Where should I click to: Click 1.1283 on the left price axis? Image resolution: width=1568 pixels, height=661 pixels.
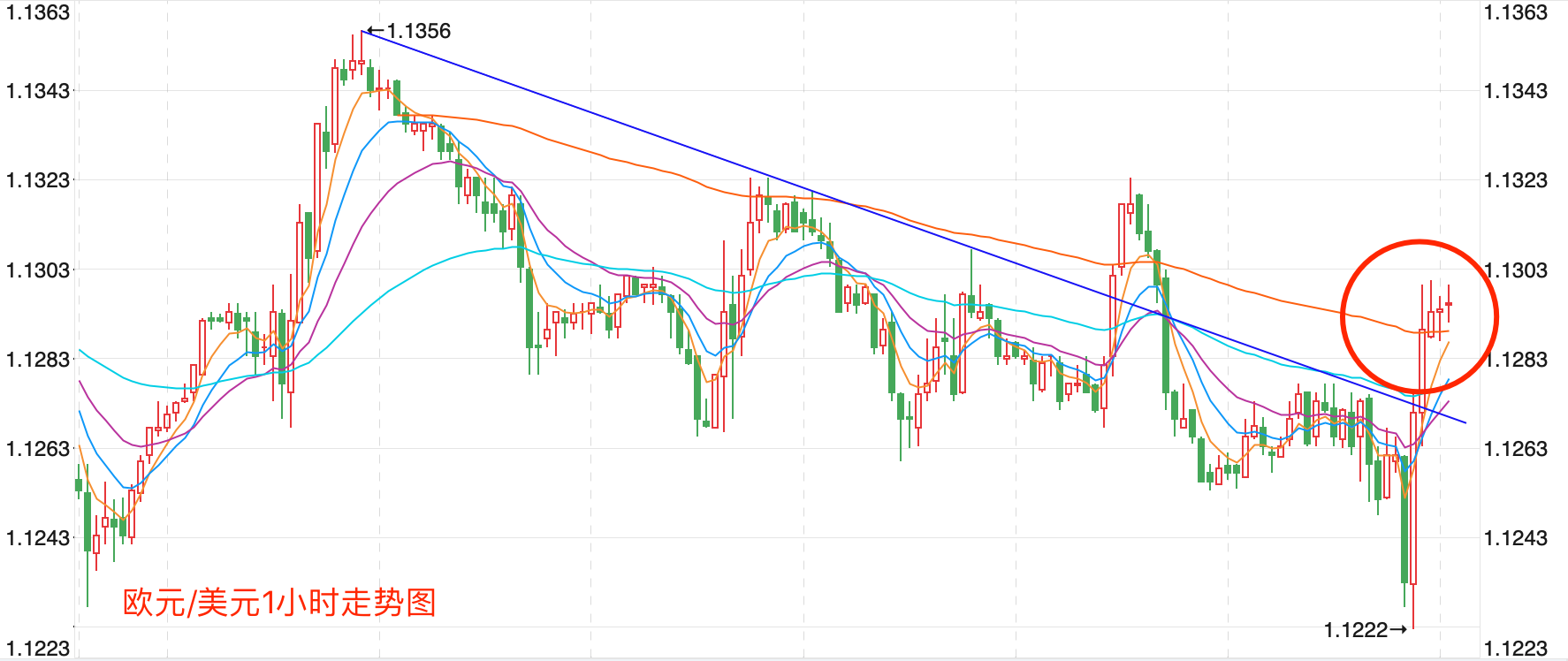pos(38,360)
